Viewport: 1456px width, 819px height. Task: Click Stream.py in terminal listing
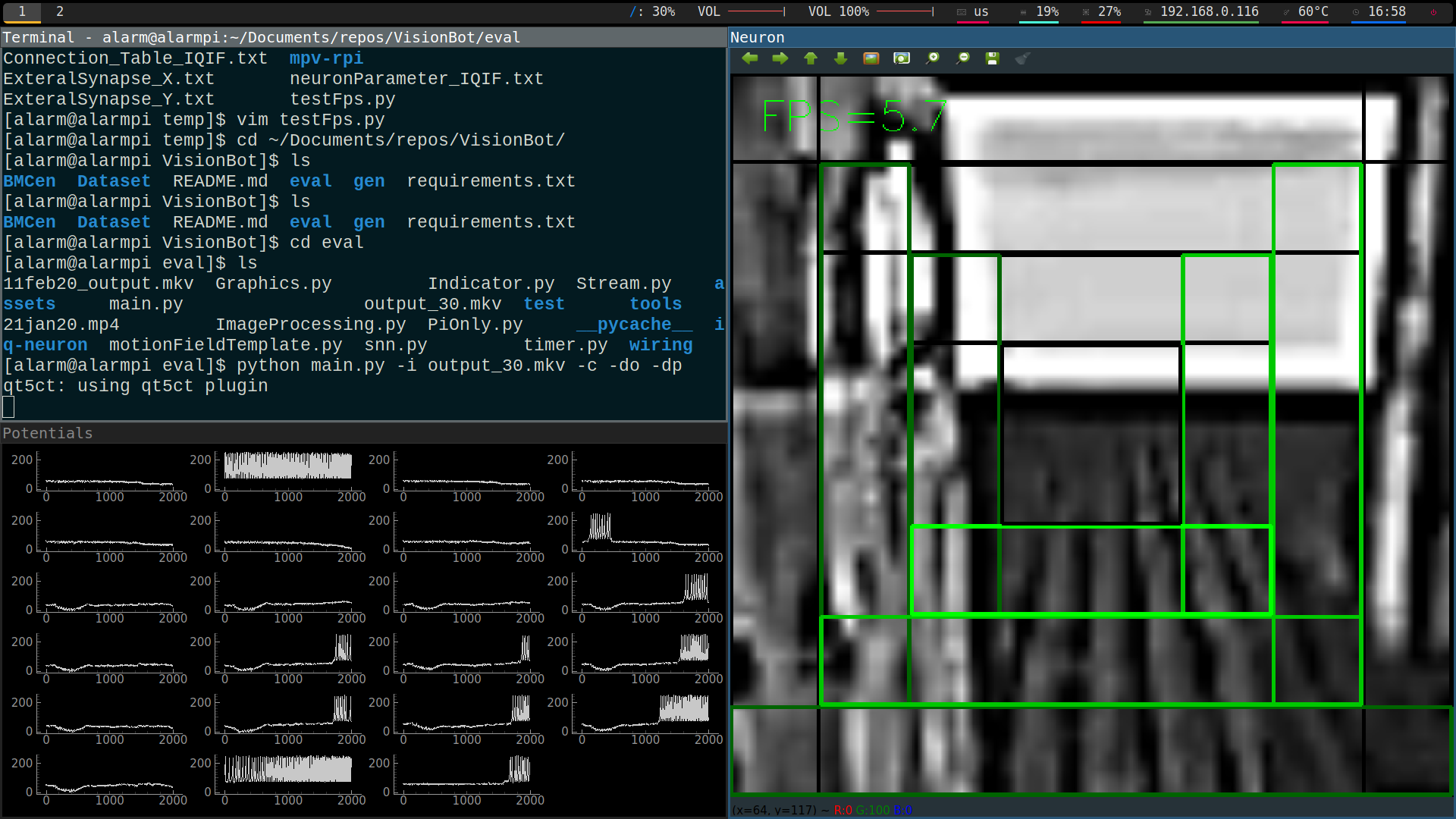click(x=624, y=284)
